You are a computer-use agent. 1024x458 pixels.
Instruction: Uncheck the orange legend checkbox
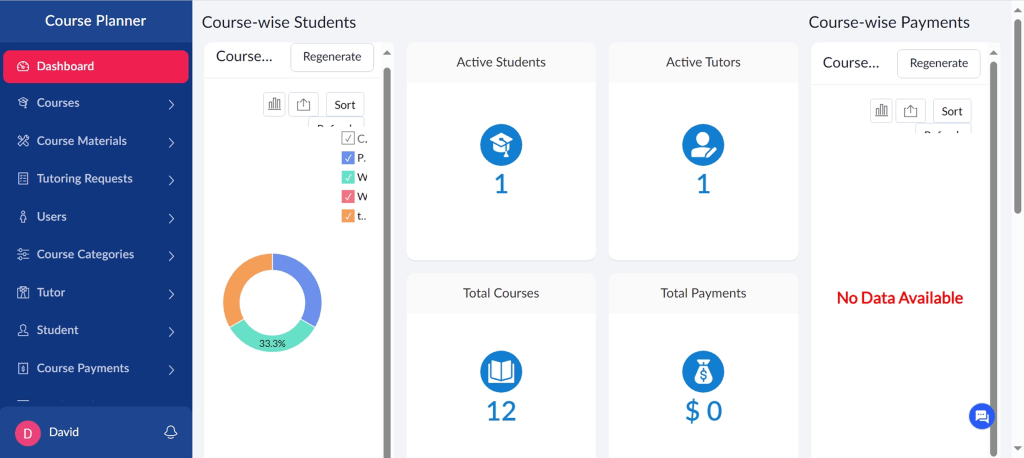click(348, 215)
